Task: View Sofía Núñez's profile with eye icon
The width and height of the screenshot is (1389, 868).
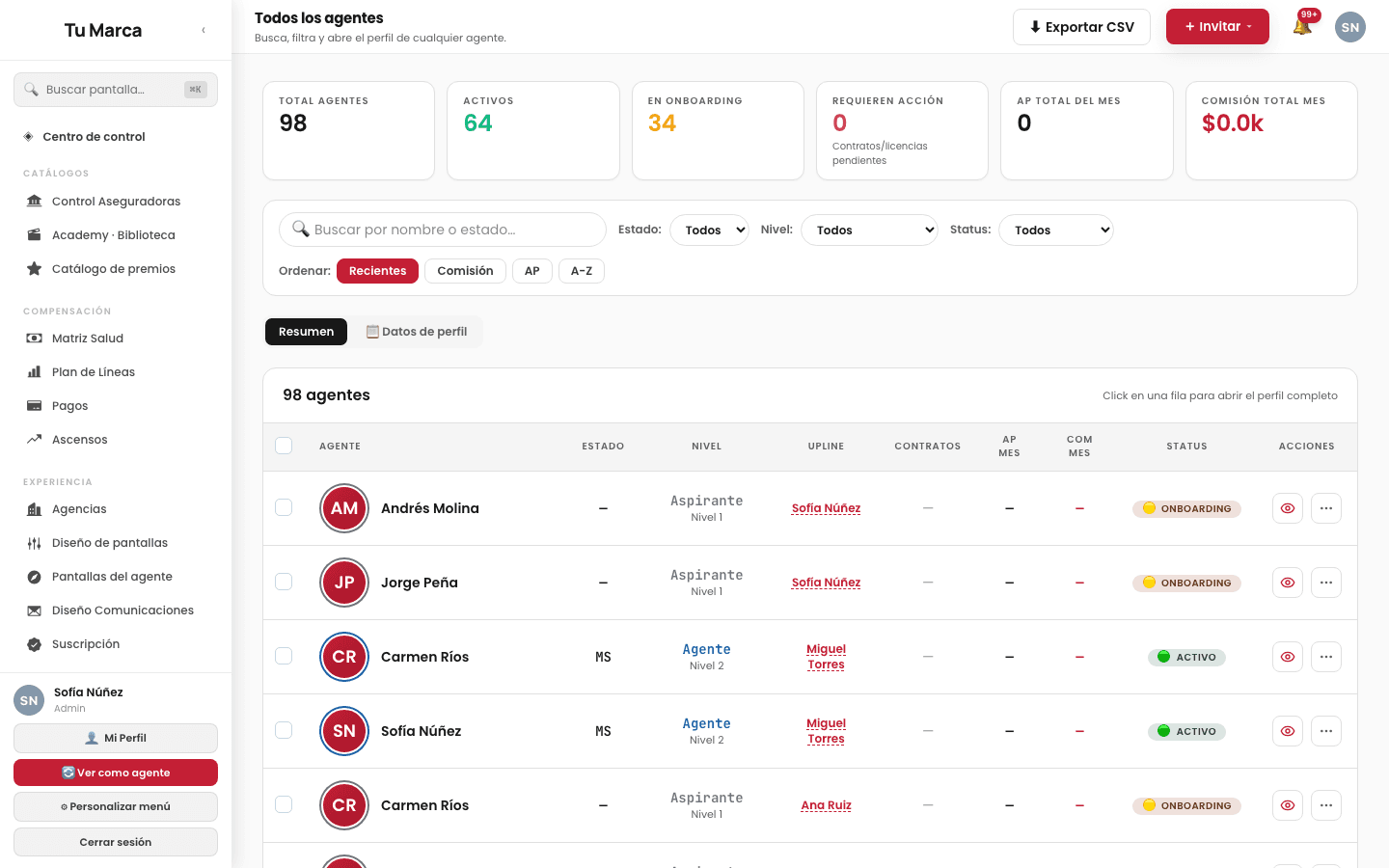Action: (x=1288, y=731)
